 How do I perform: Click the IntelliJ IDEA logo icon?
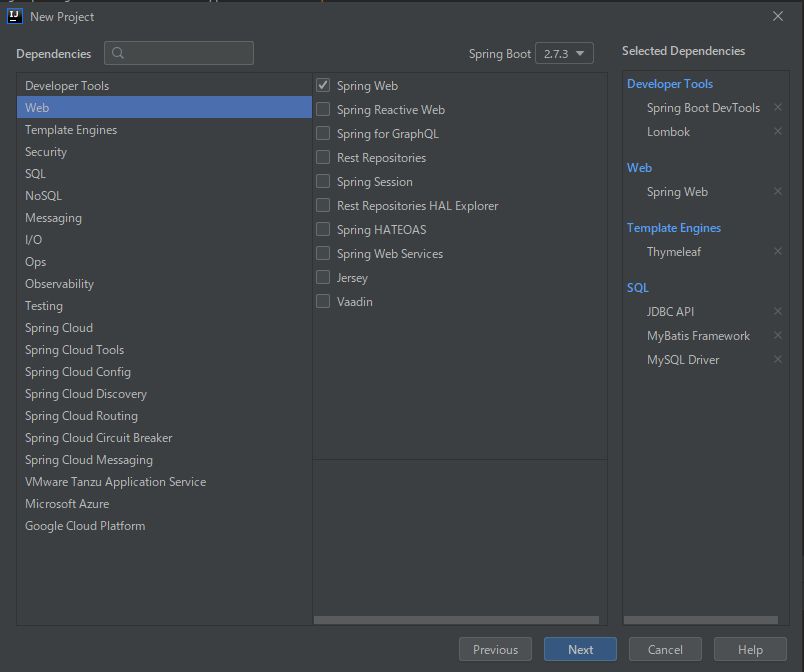pos(15,16)
